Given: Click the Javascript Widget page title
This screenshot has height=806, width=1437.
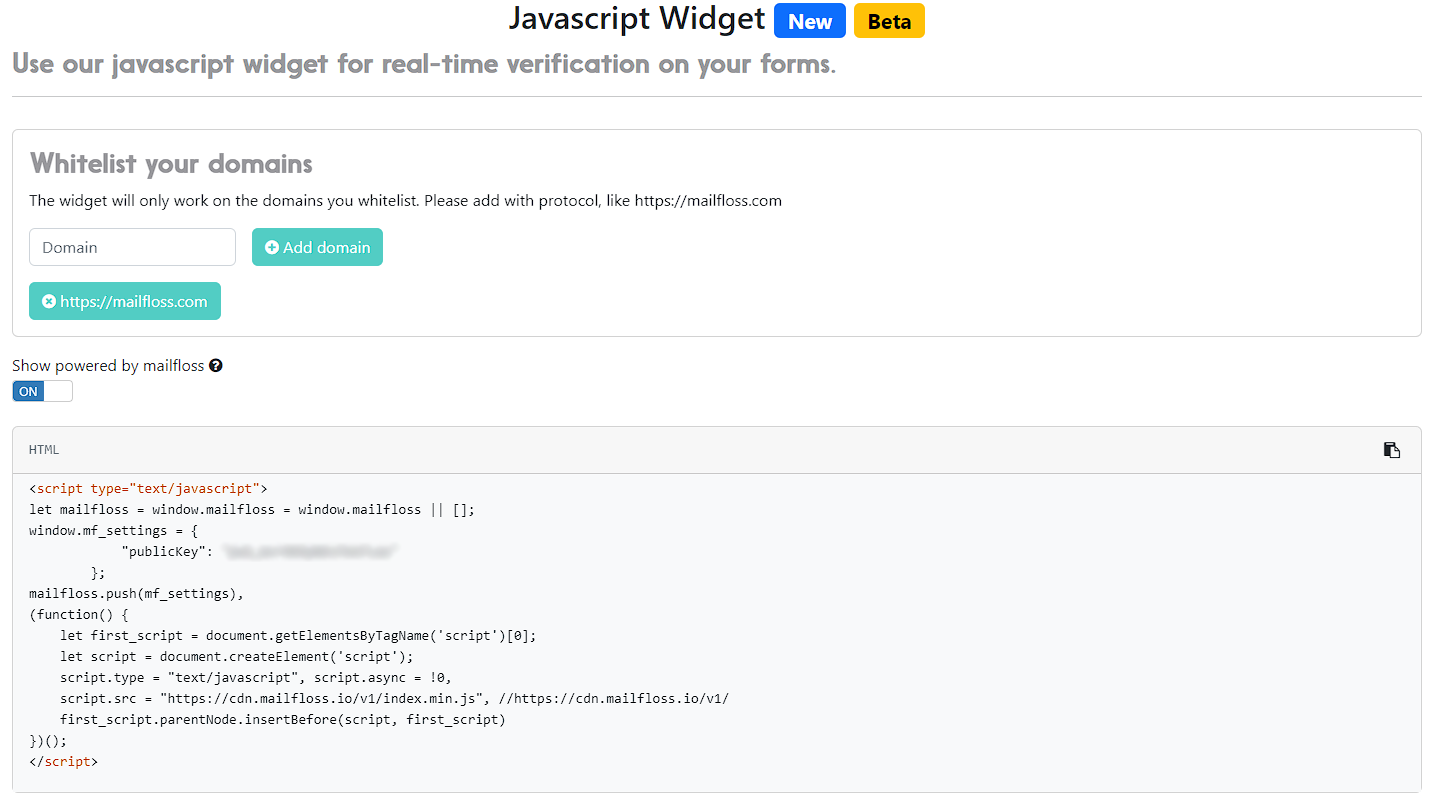Looking at the screenshot, I should pos(637,19).
